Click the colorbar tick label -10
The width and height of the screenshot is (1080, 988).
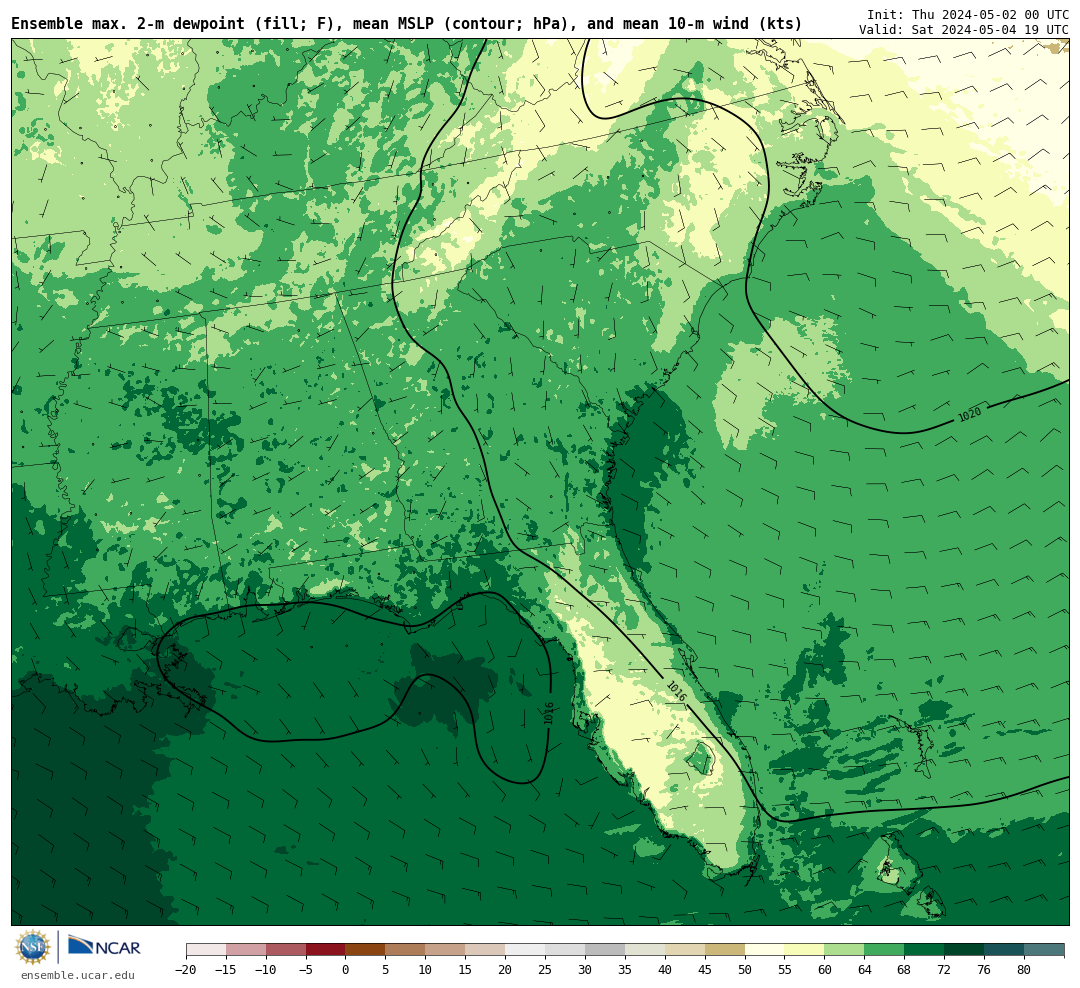click(266, 970)
